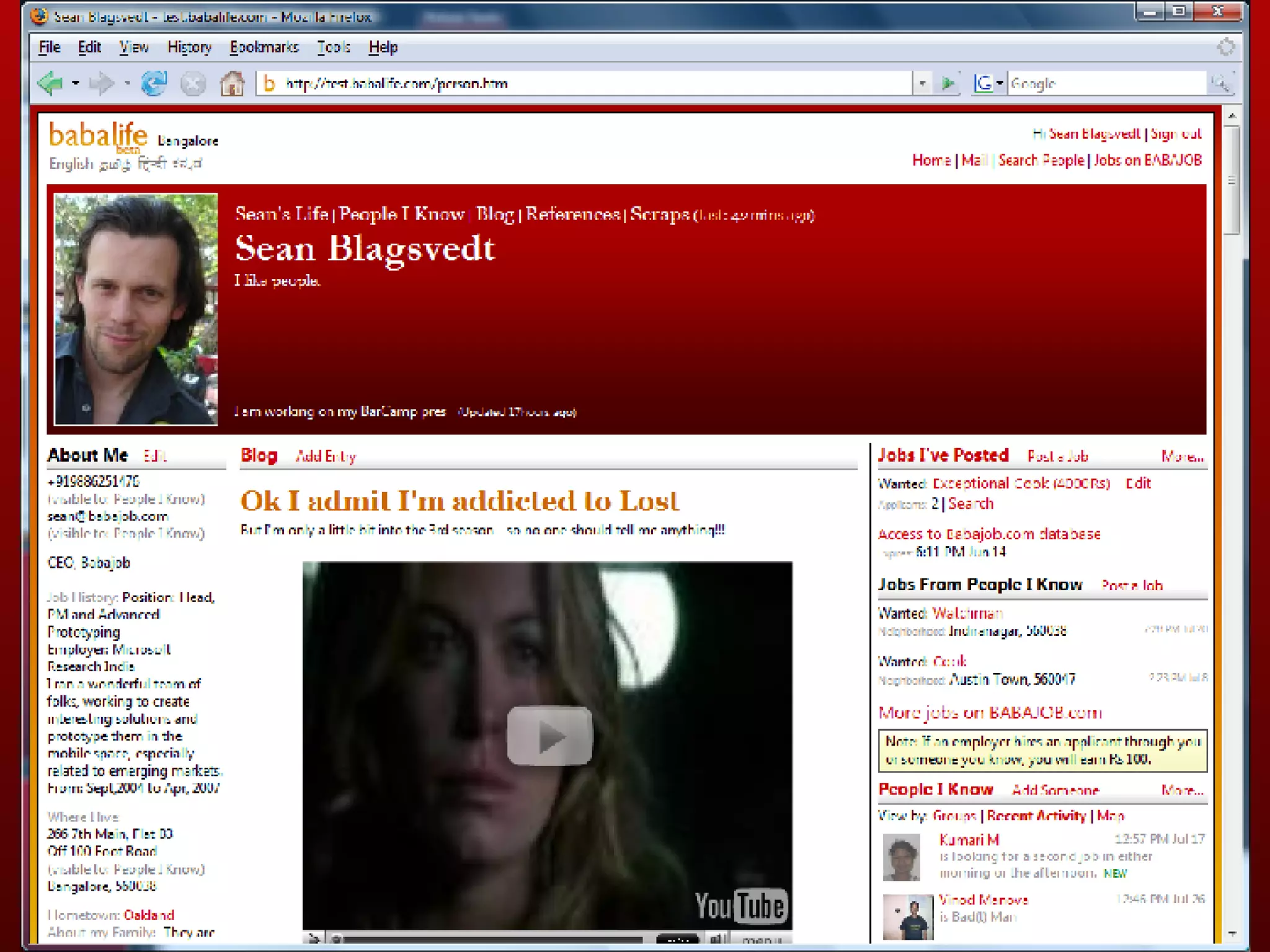Open the Bookmarks menu
Viewport: 1270px width, 952px height.
(x=264, y=47)
